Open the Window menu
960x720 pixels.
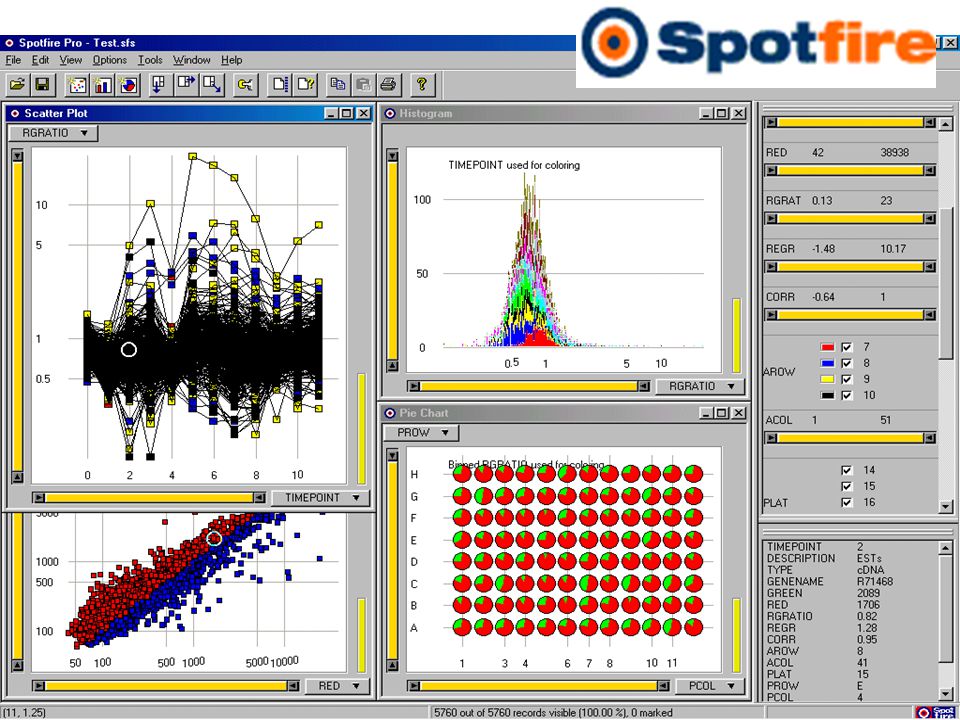192,60
